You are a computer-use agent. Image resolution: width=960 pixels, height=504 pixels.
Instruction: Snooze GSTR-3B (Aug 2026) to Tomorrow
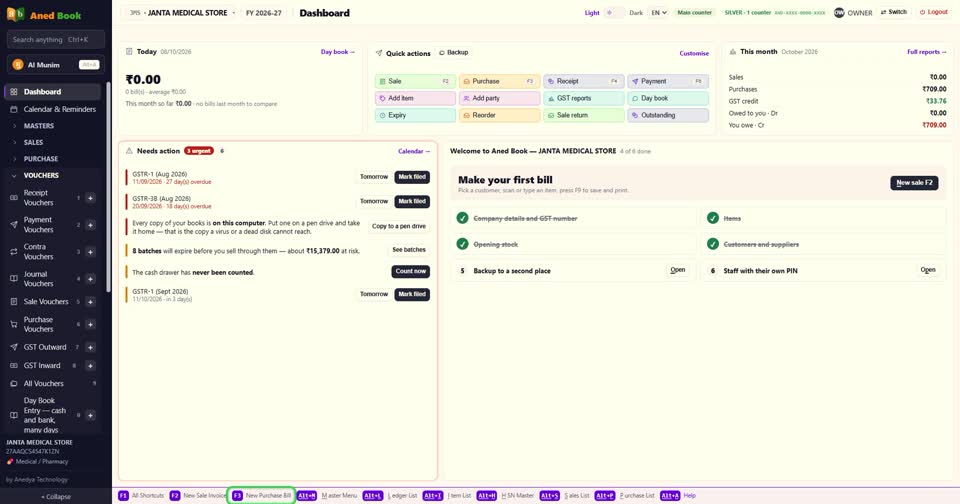[x=373, y=201]
